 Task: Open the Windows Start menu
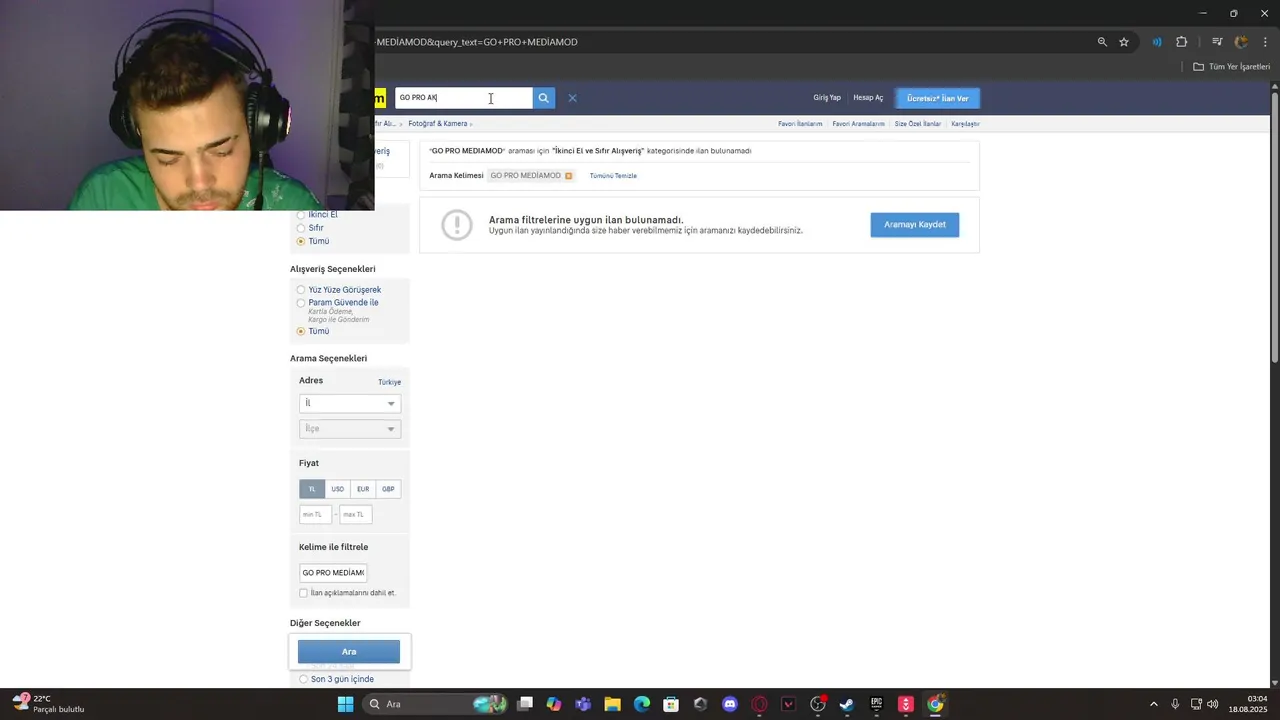345,704
